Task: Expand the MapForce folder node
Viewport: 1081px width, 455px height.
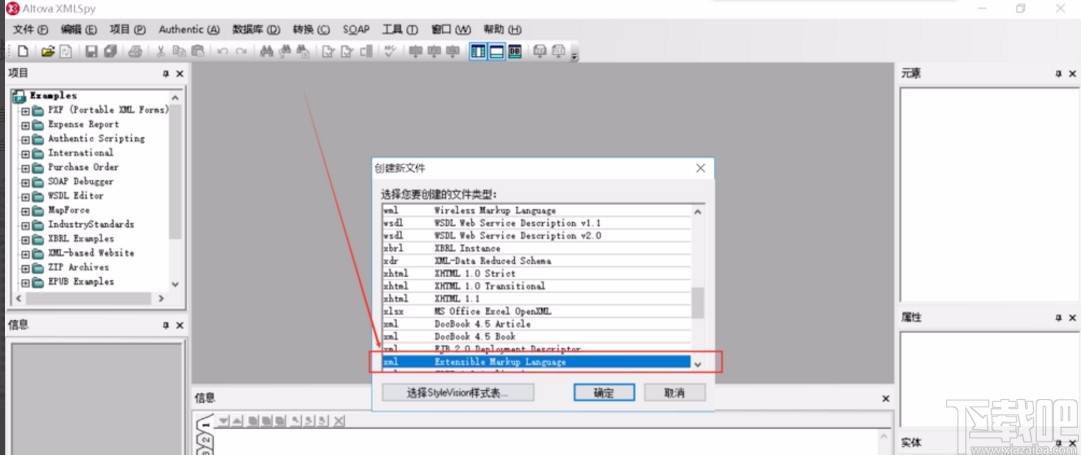Action: 26,210
